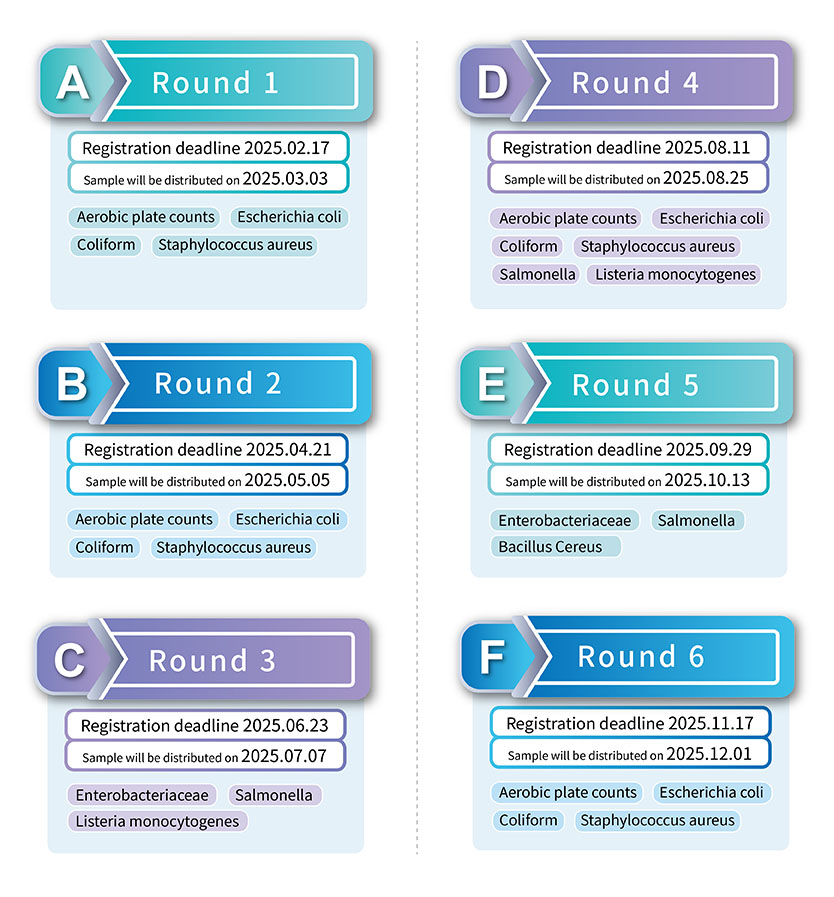Select Escherichia coli tag in Round 2

(x=287, y=519)
